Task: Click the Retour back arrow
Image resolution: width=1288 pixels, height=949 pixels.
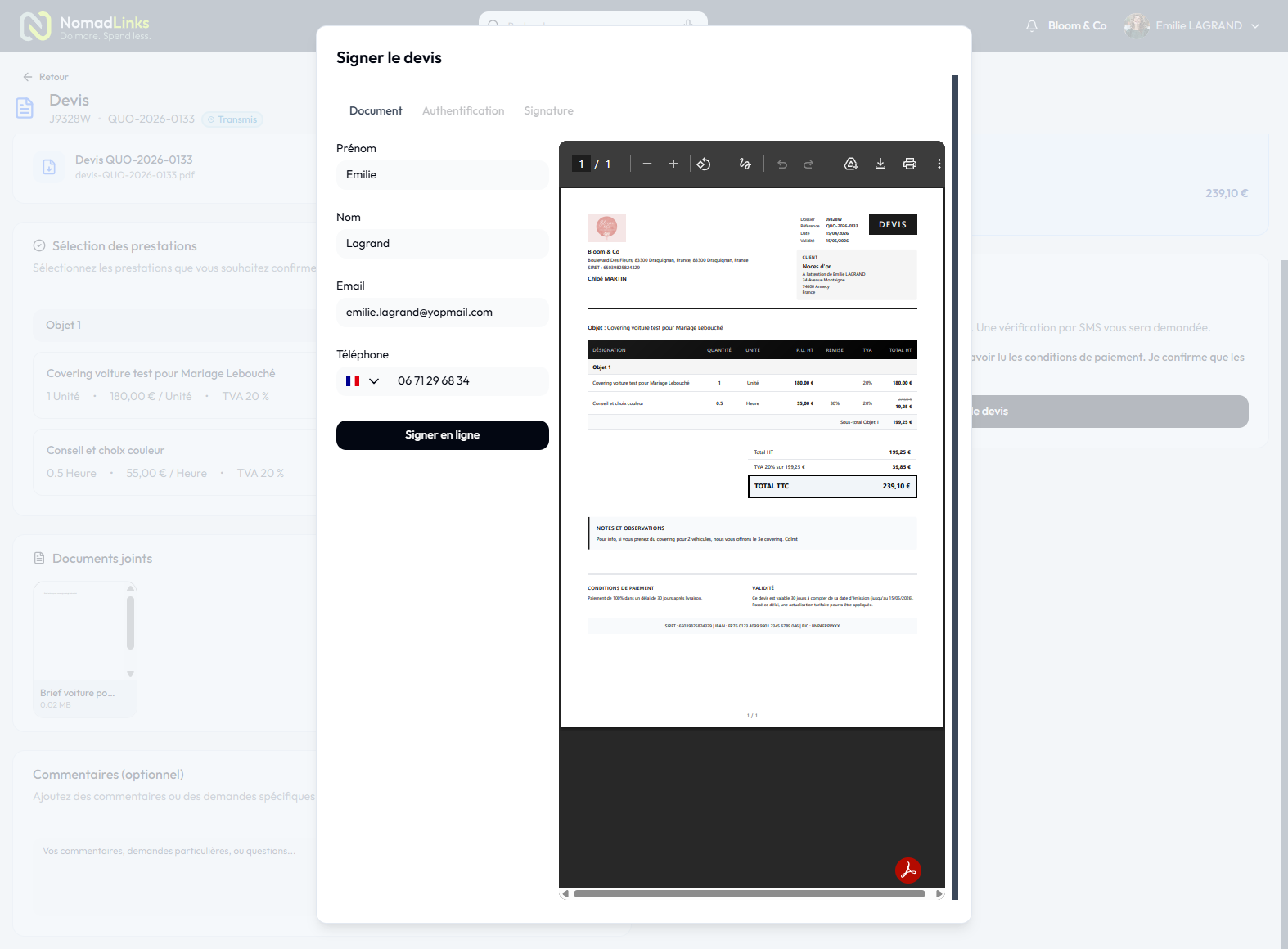Action: tap(28, 77)
